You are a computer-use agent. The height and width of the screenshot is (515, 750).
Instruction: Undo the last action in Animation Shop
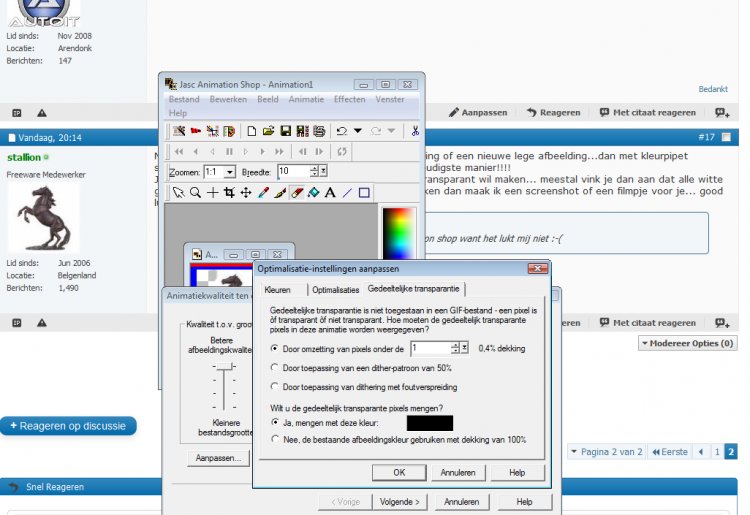(342, 131)
